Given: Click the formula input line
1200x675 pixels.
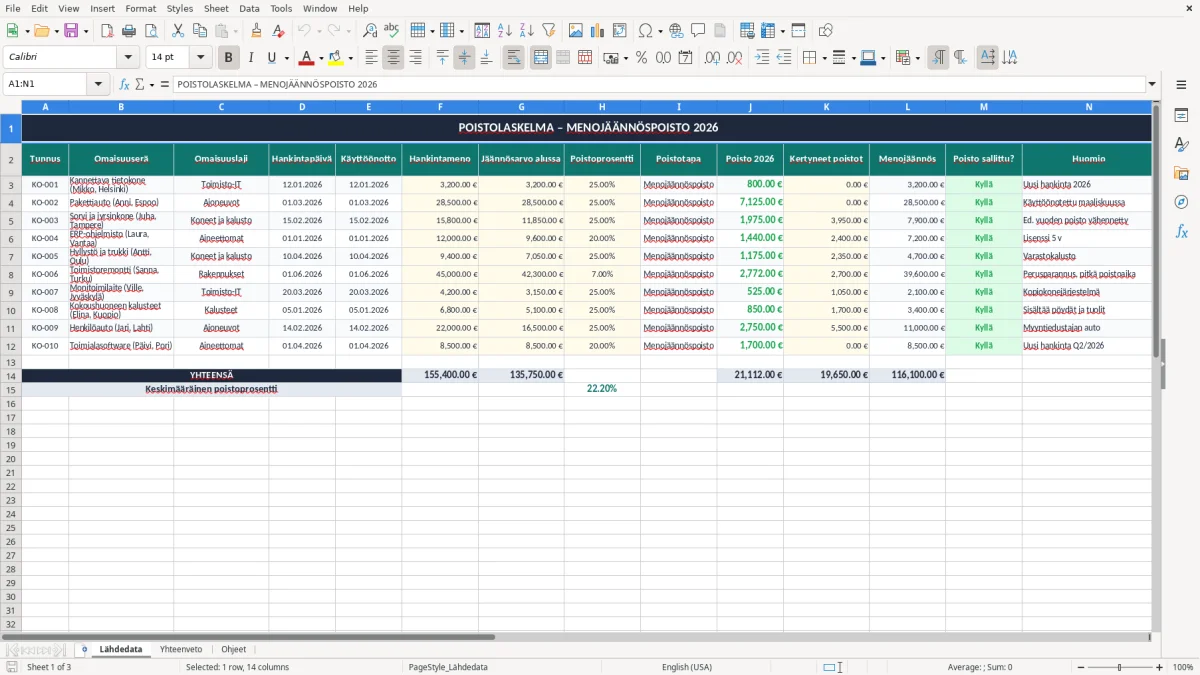Looking at the screenshot, I should click(658, 84).
